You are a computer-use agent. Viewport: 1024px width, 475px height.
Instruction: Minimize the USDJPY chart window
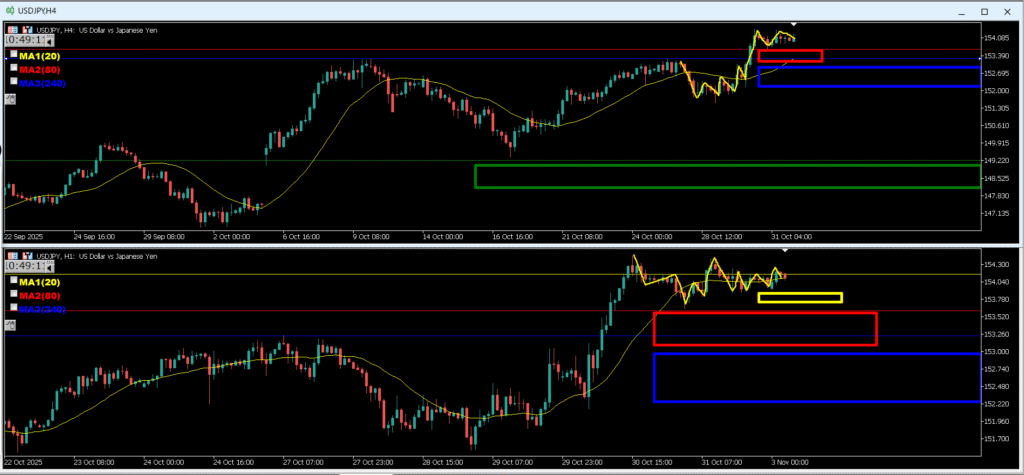953,9
